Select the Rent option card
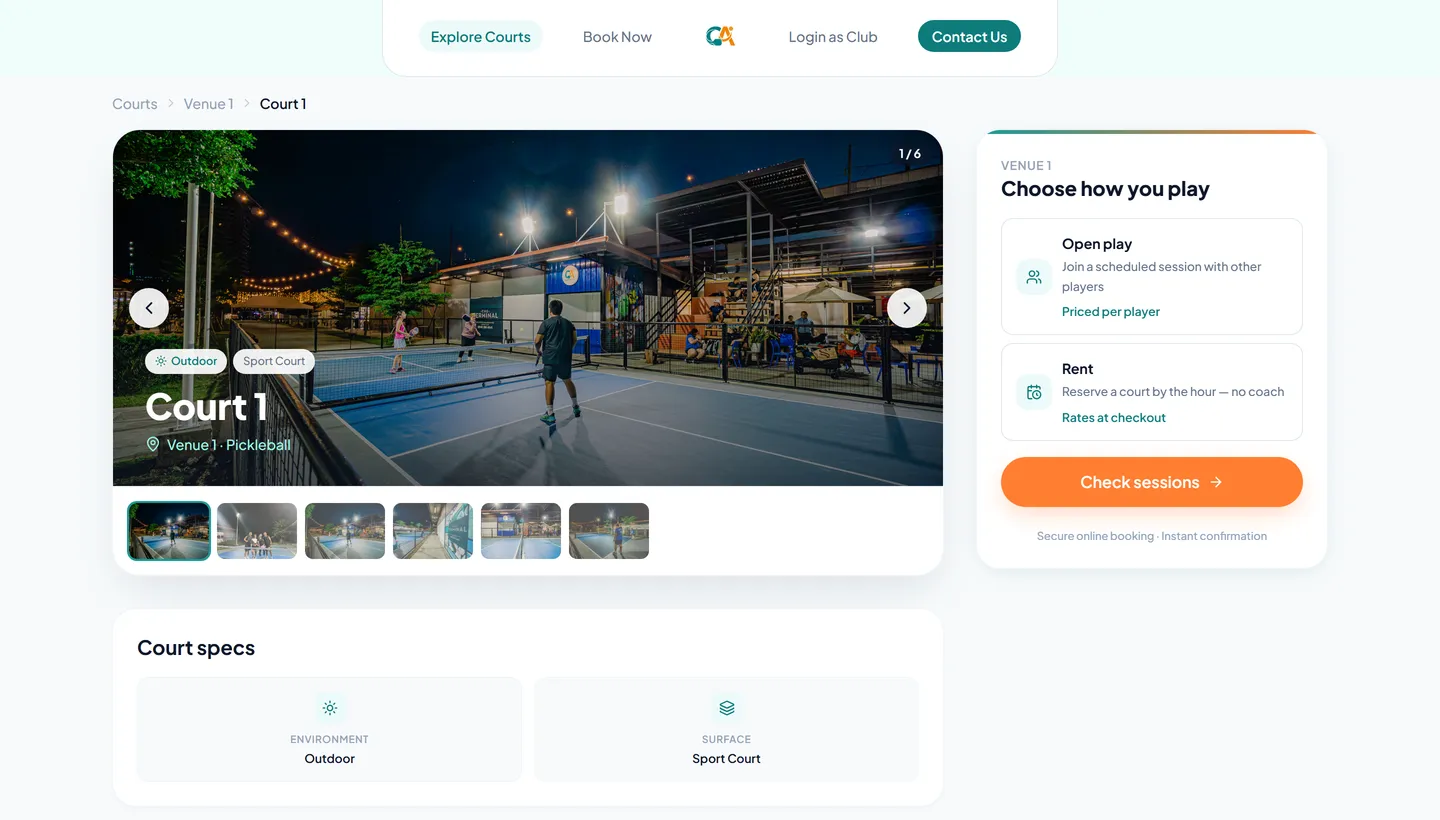 [x=1152, y=392]
